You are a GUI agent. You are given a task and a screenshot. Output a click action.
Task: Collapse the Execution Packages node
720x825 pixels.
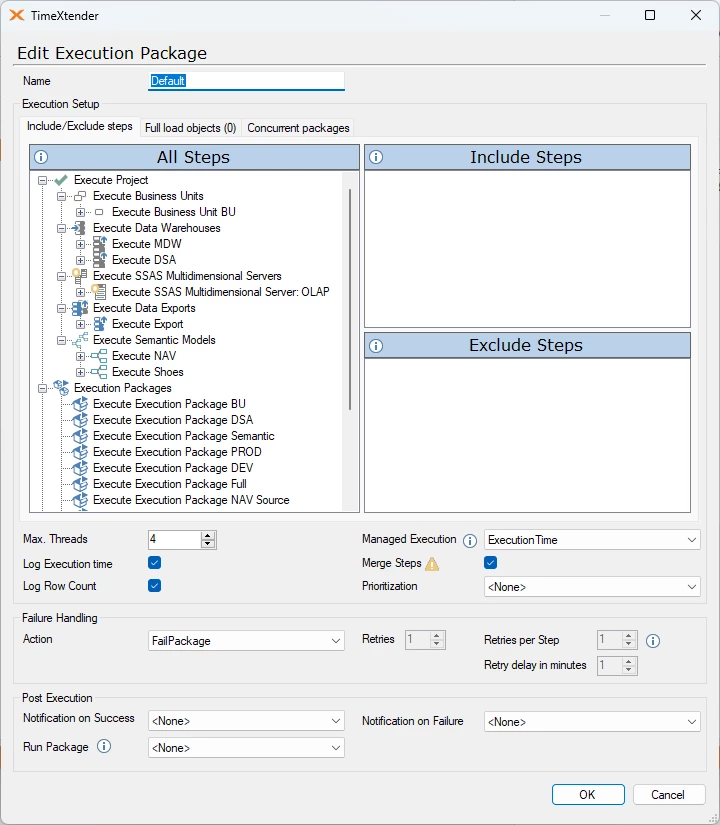[42, 388]
